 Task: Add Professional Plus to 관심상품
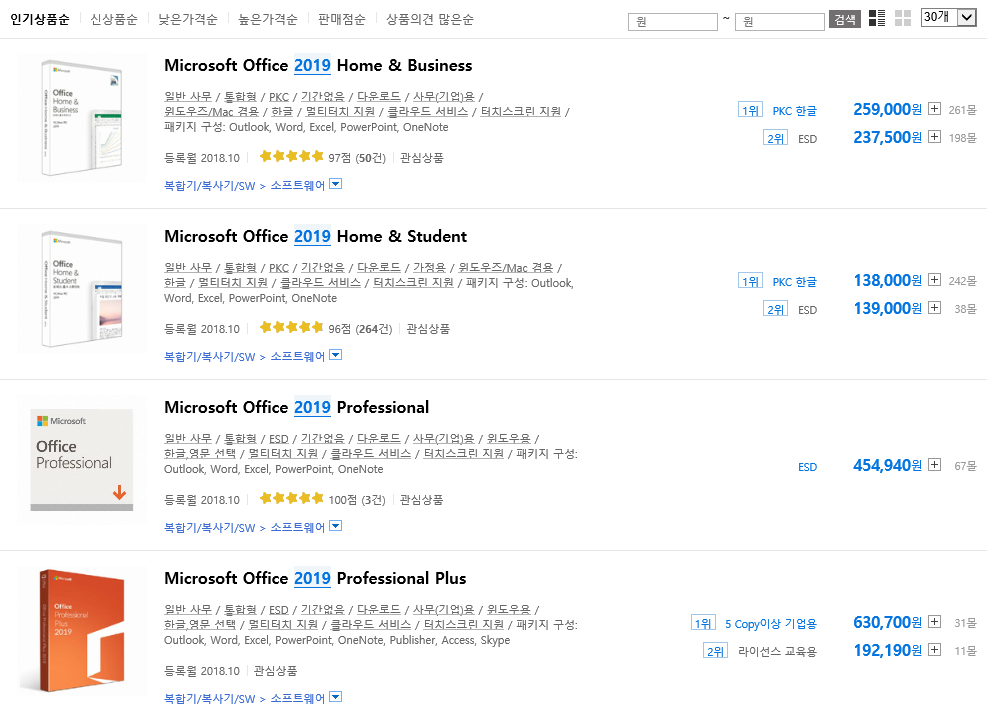(x=275, y=670)
